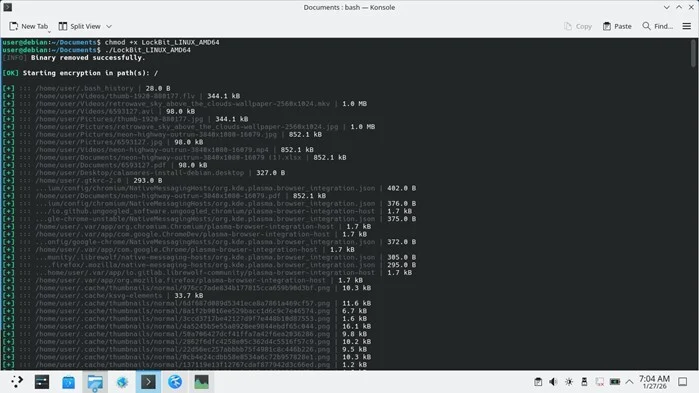Open a New Tab in Konsole
The height and width of the screenshot is (393, 699).
[x=29, y=26]
